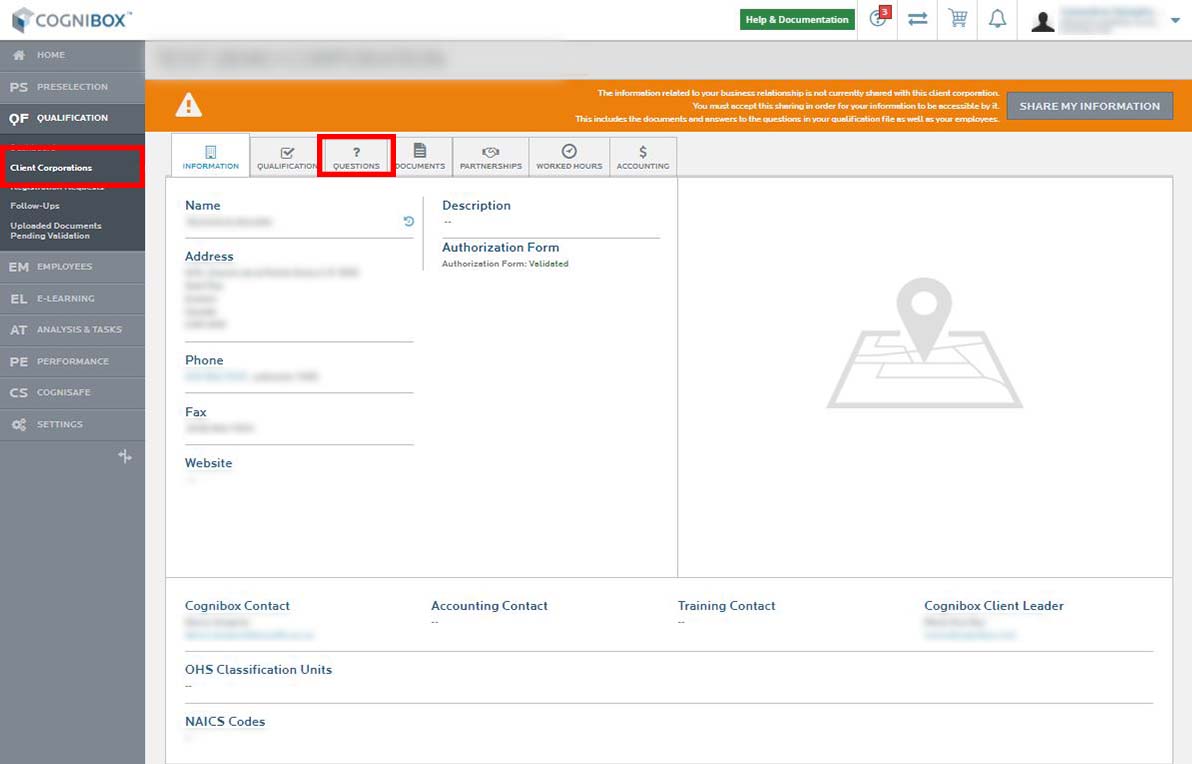
Task: Click the Share My Information button
Action: [x=1089, y=106]
